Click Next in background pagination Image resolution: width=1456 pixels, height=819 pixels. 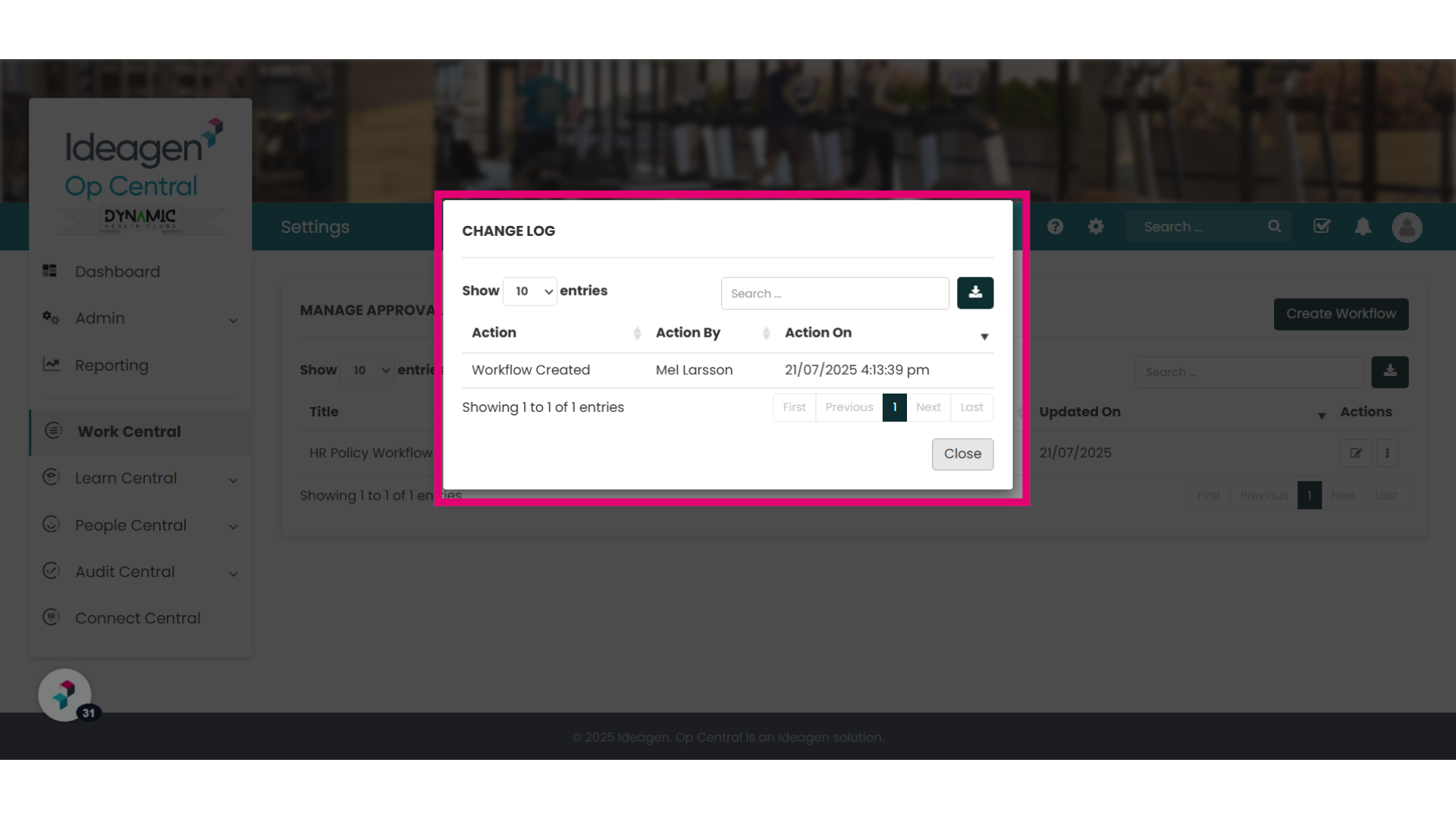point(1342,495)
